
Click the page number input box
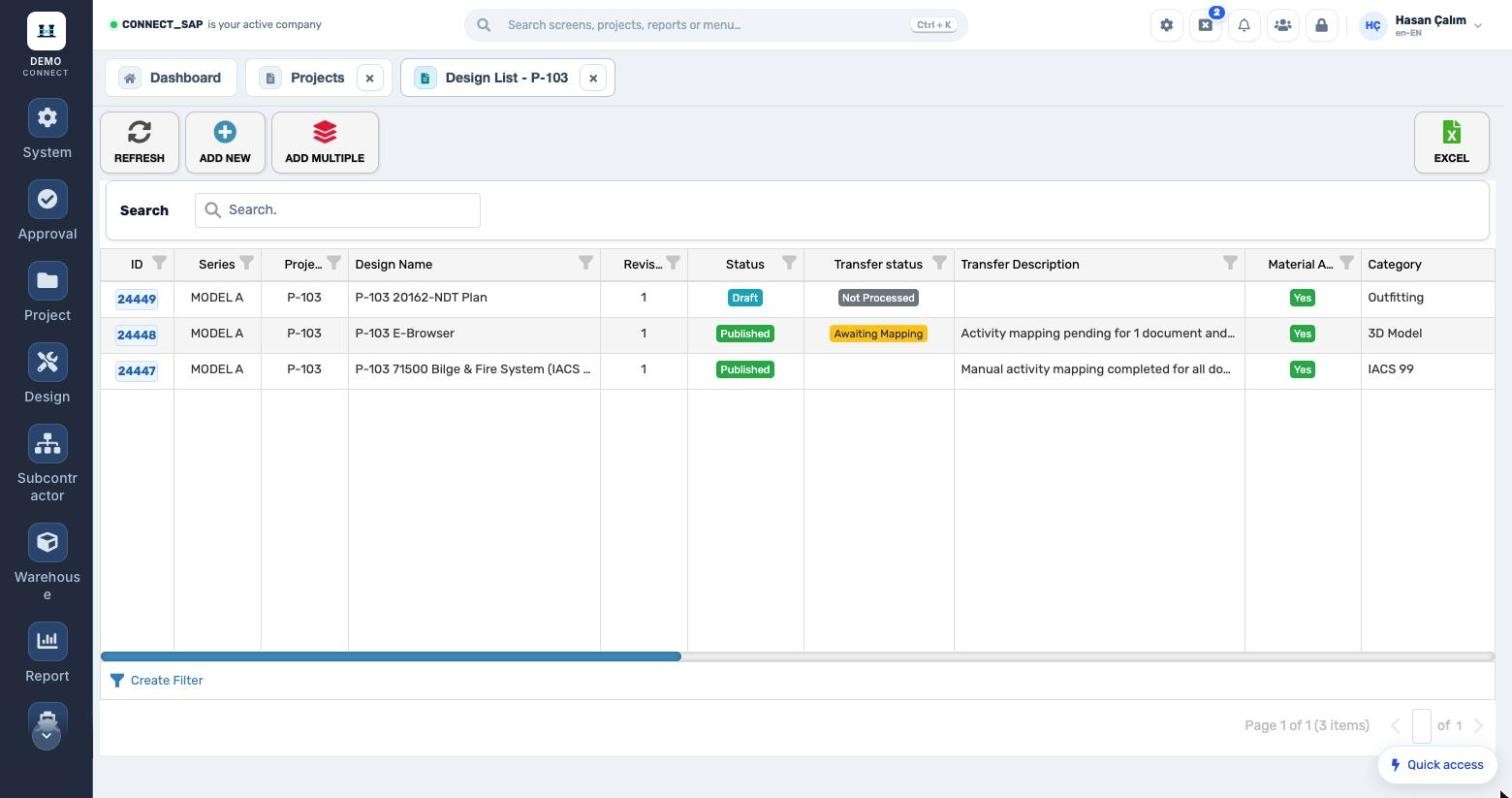[x=1421, y=726]
